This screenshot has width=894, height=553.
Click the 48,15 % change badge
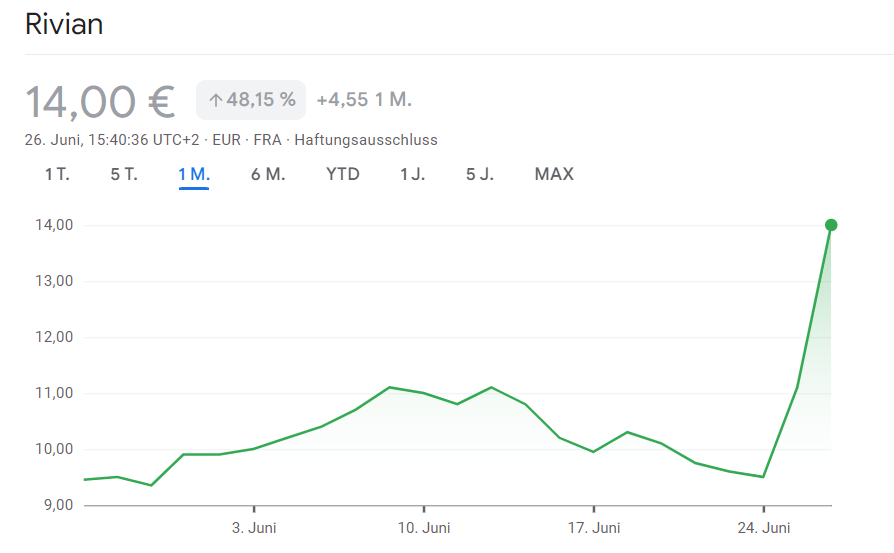coord(251,100)
